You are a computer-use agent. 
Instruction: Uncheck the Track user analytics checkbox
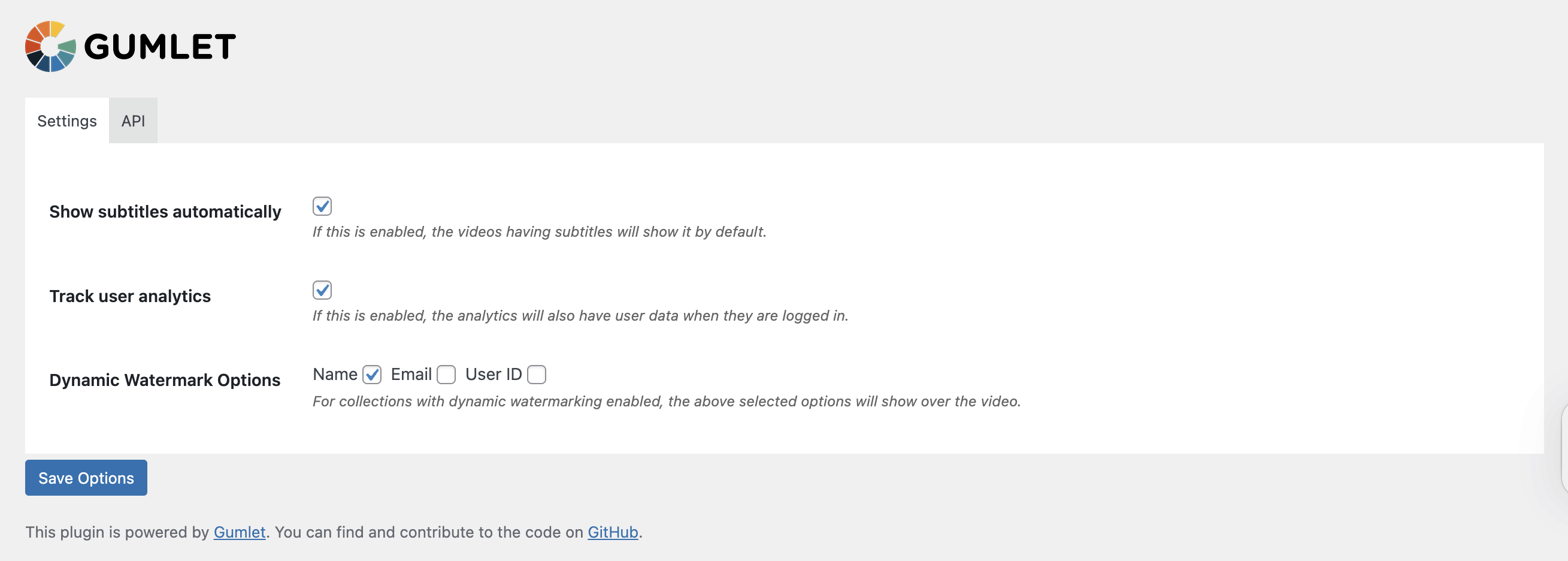pos(322,291)
